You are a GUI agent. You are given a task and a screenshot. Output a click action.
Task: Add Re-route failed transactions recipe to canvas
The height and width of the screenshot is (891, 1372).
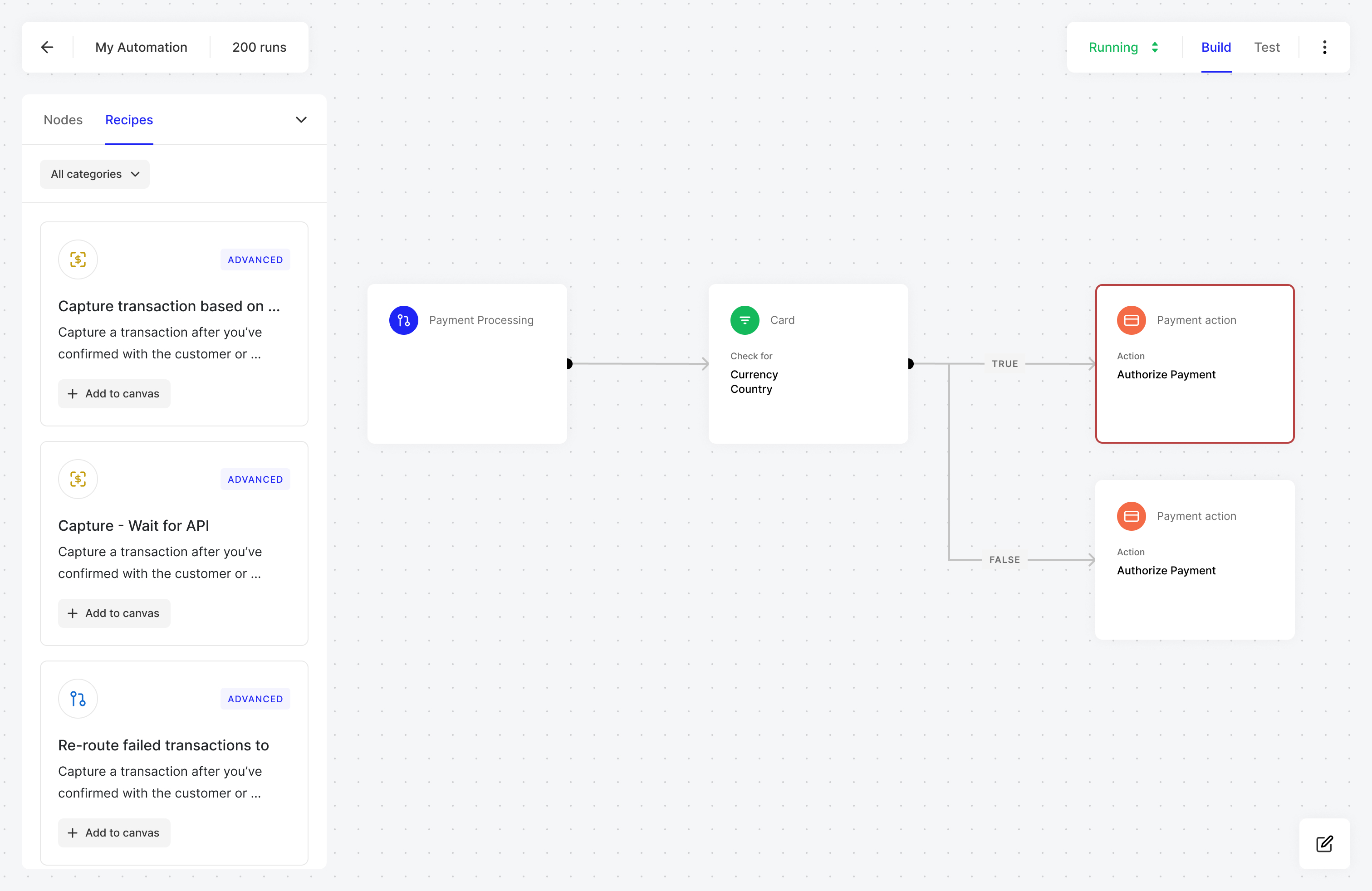[114, 833]
